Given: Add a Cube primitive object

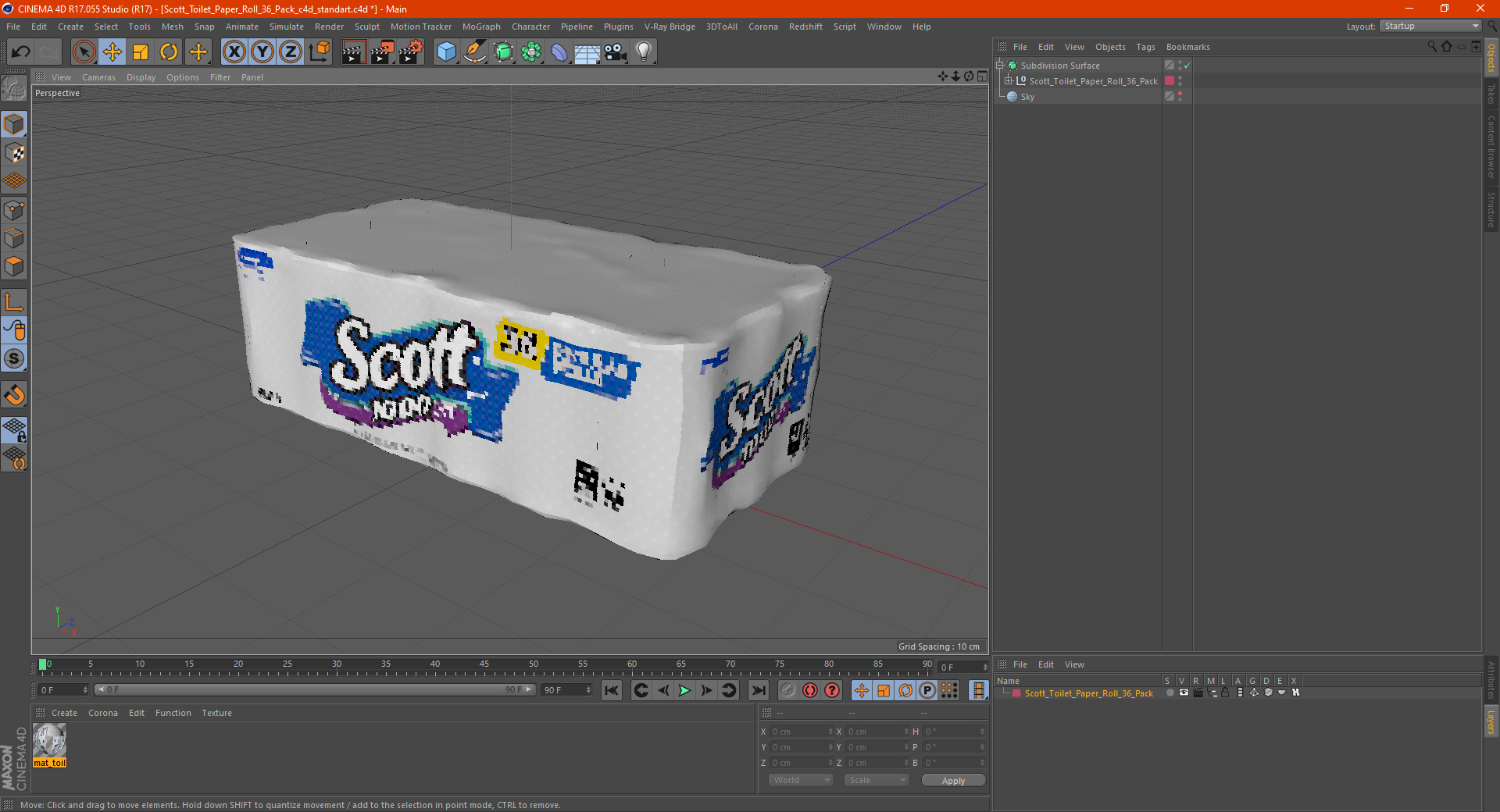Looking at the screenshot, I should pos(446,52).
